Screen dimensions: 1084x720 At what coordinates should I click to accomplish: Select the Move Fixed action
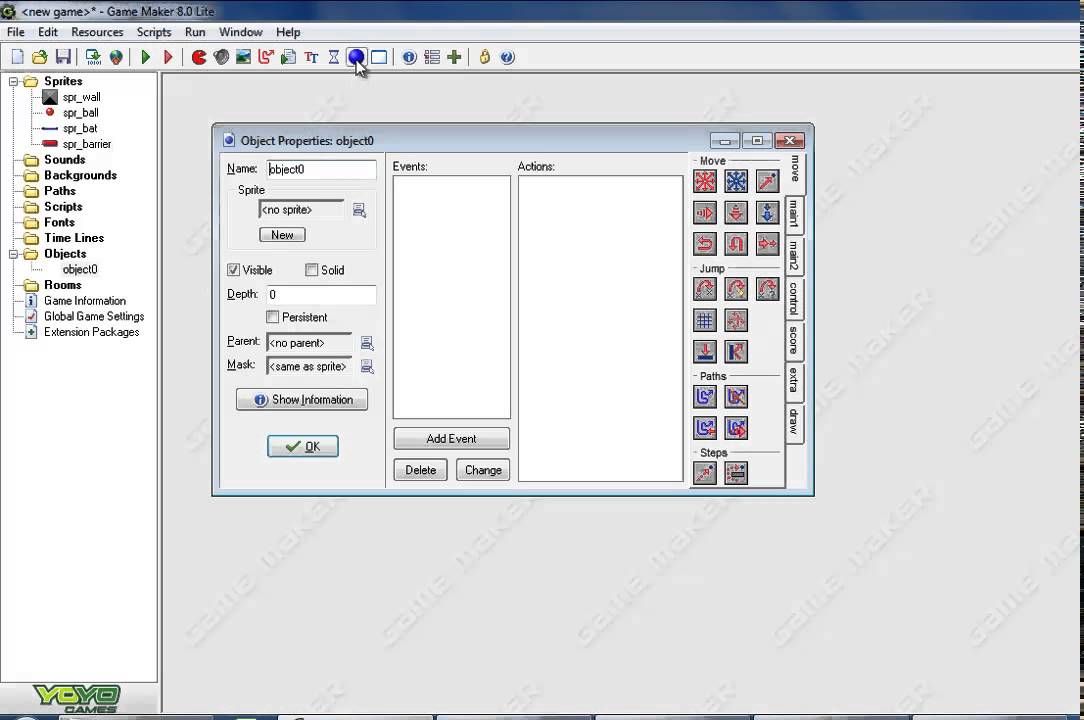(704, 181)
